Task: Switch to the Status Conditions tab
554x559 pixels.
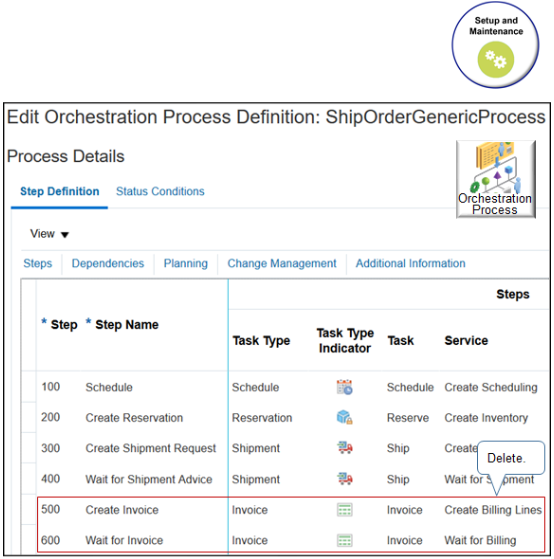Action: point(160,191)
